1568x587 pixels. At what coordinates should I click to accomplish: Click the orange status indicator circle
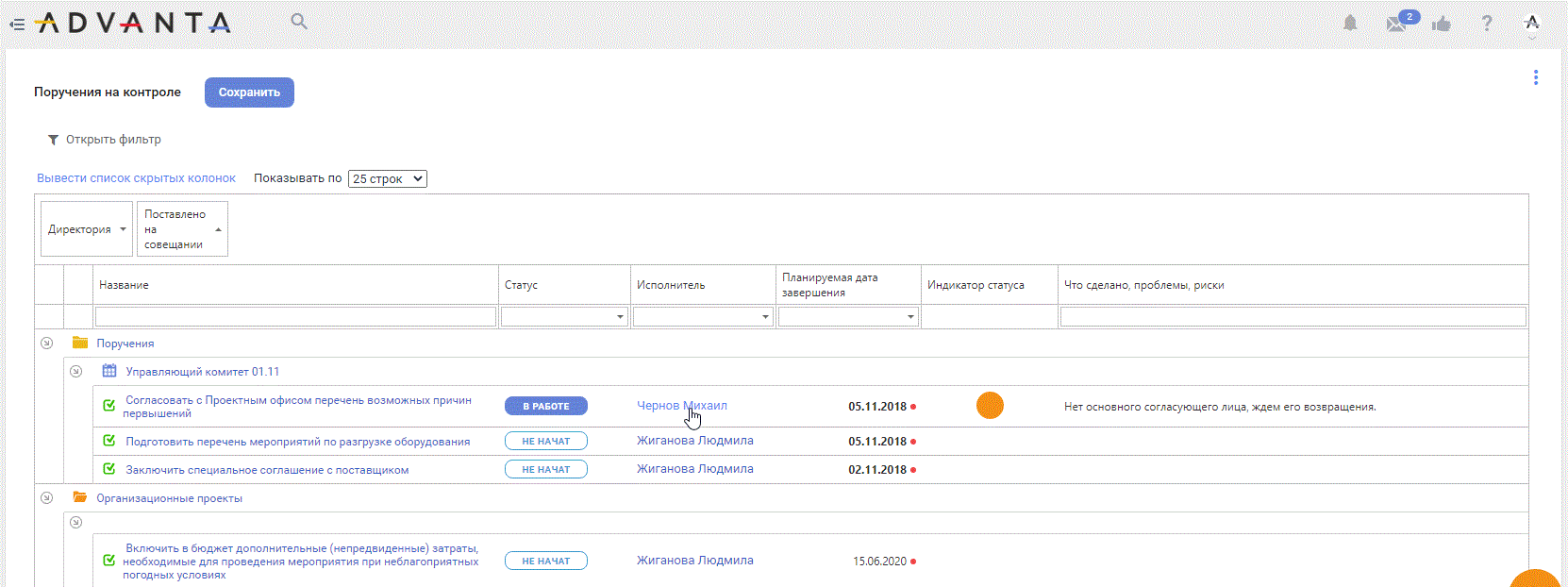990,406
